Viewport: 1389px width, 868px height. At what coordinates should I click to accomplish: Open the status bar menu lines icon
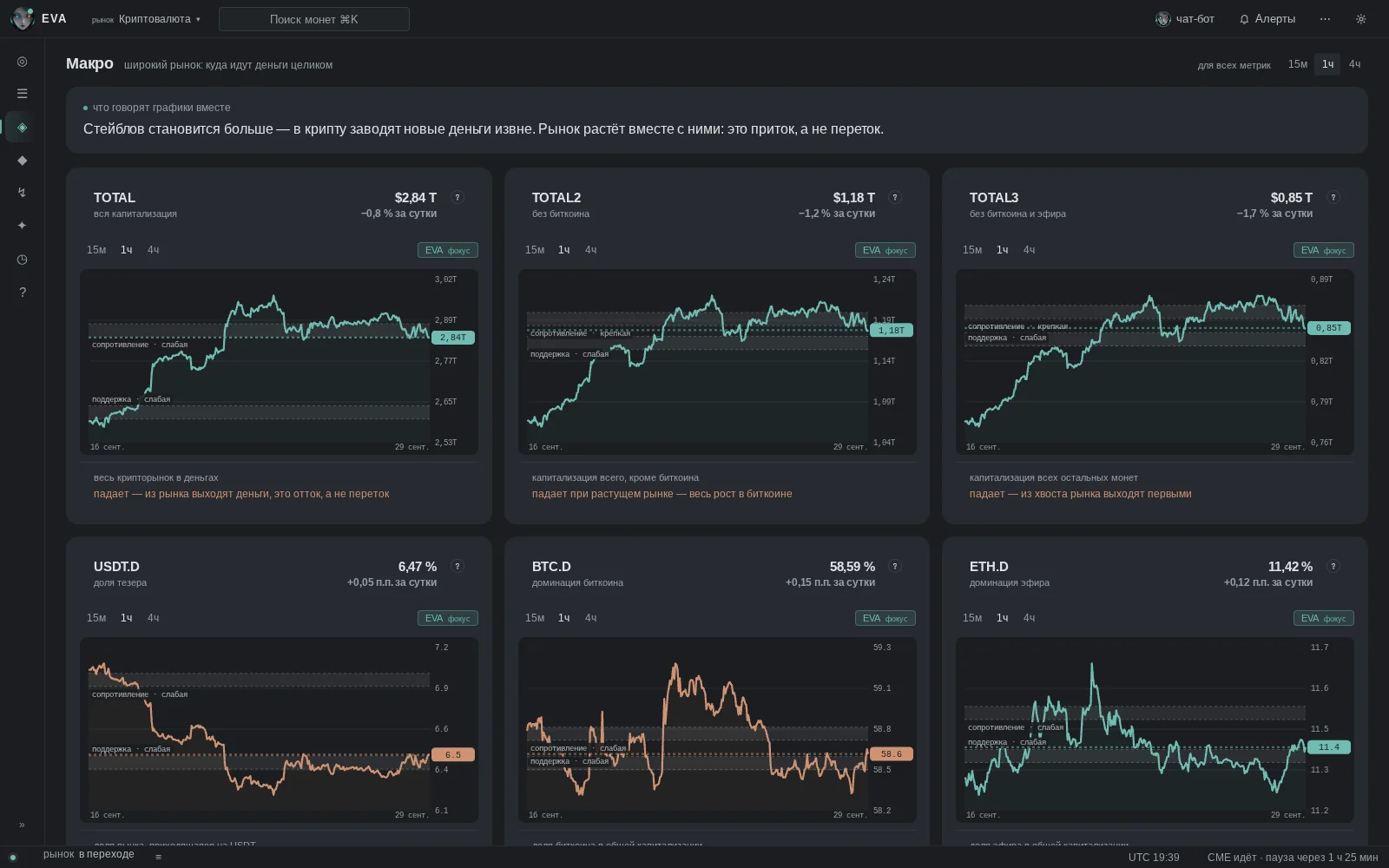(158, 857)
